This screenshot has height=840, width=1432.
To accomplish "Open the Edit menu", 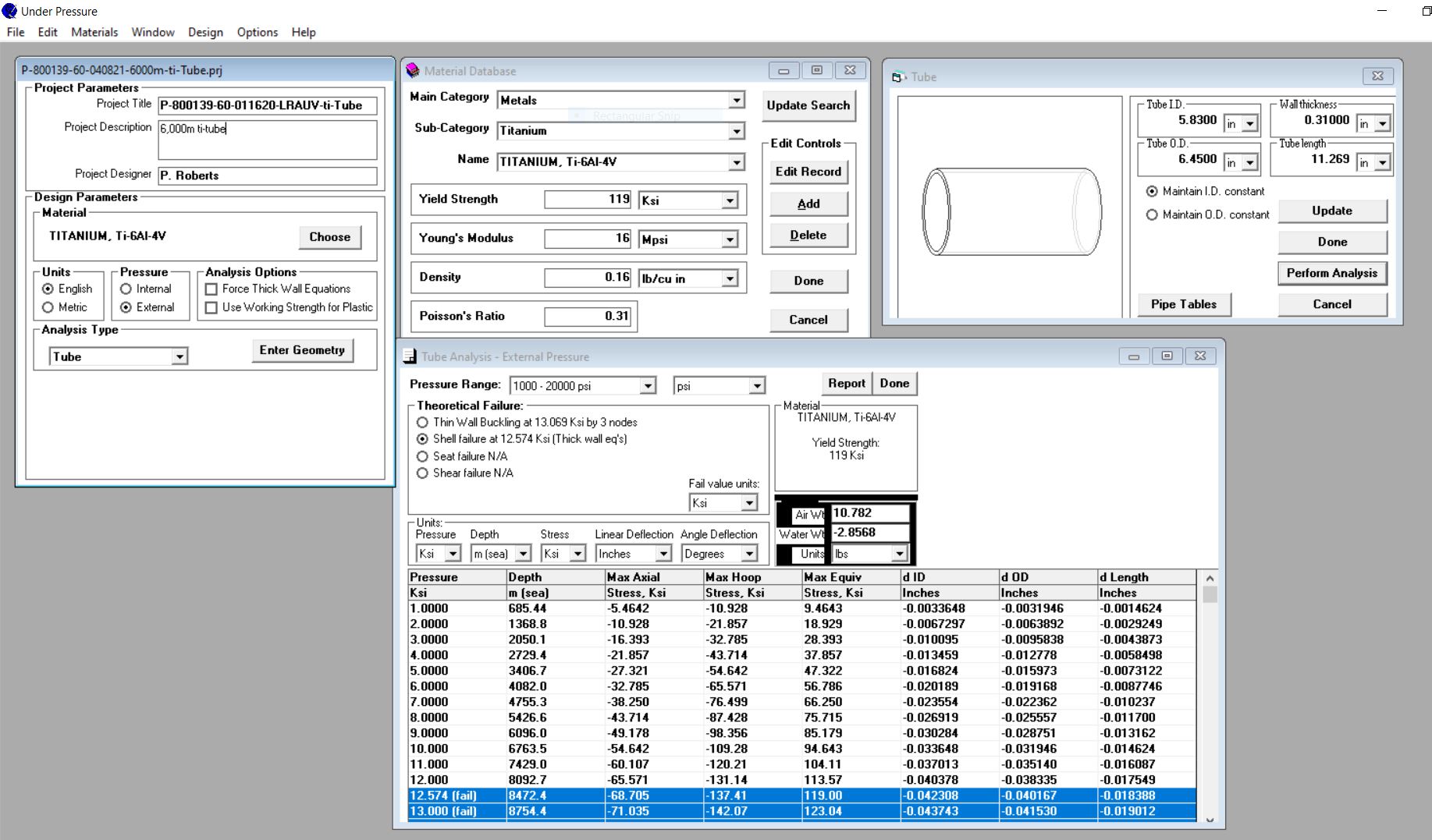I will pos(48,32).
